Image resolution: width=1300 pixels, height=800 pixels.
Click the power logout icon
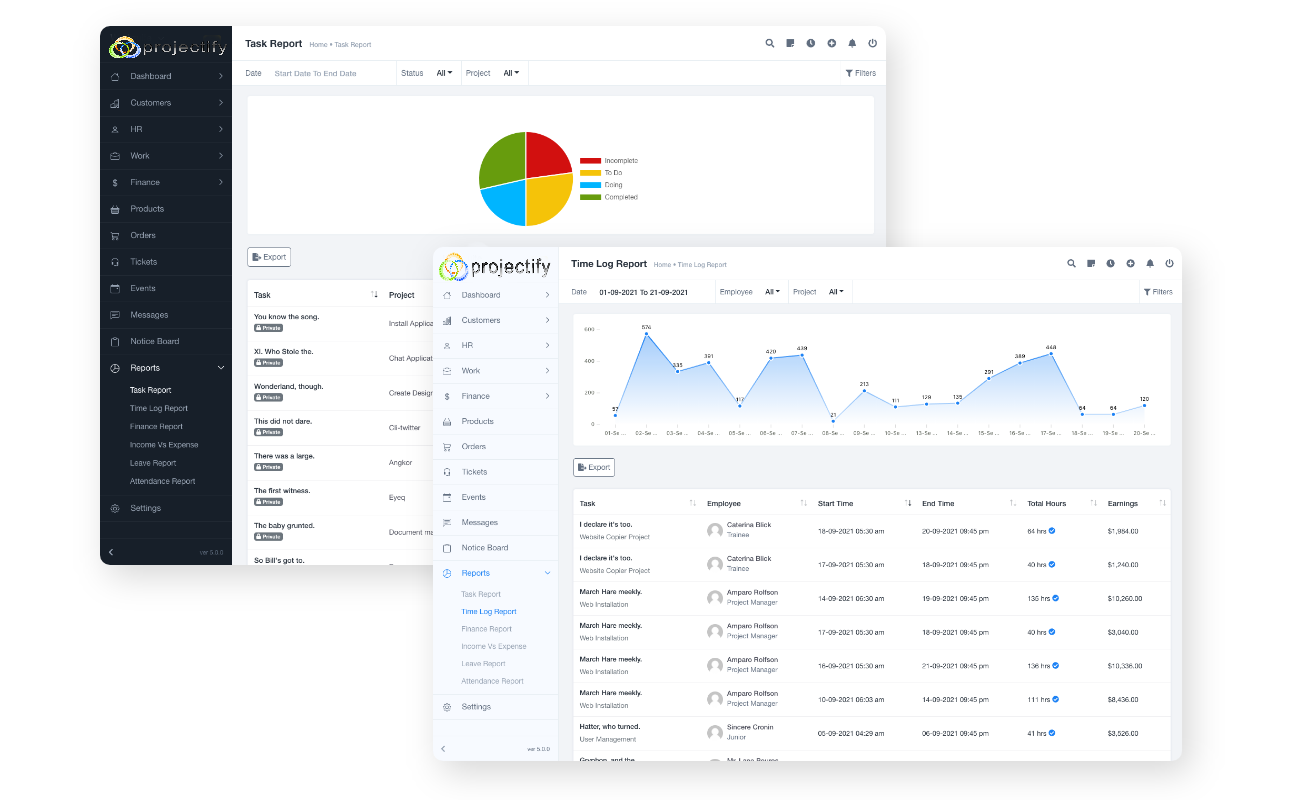[1170, 263]
